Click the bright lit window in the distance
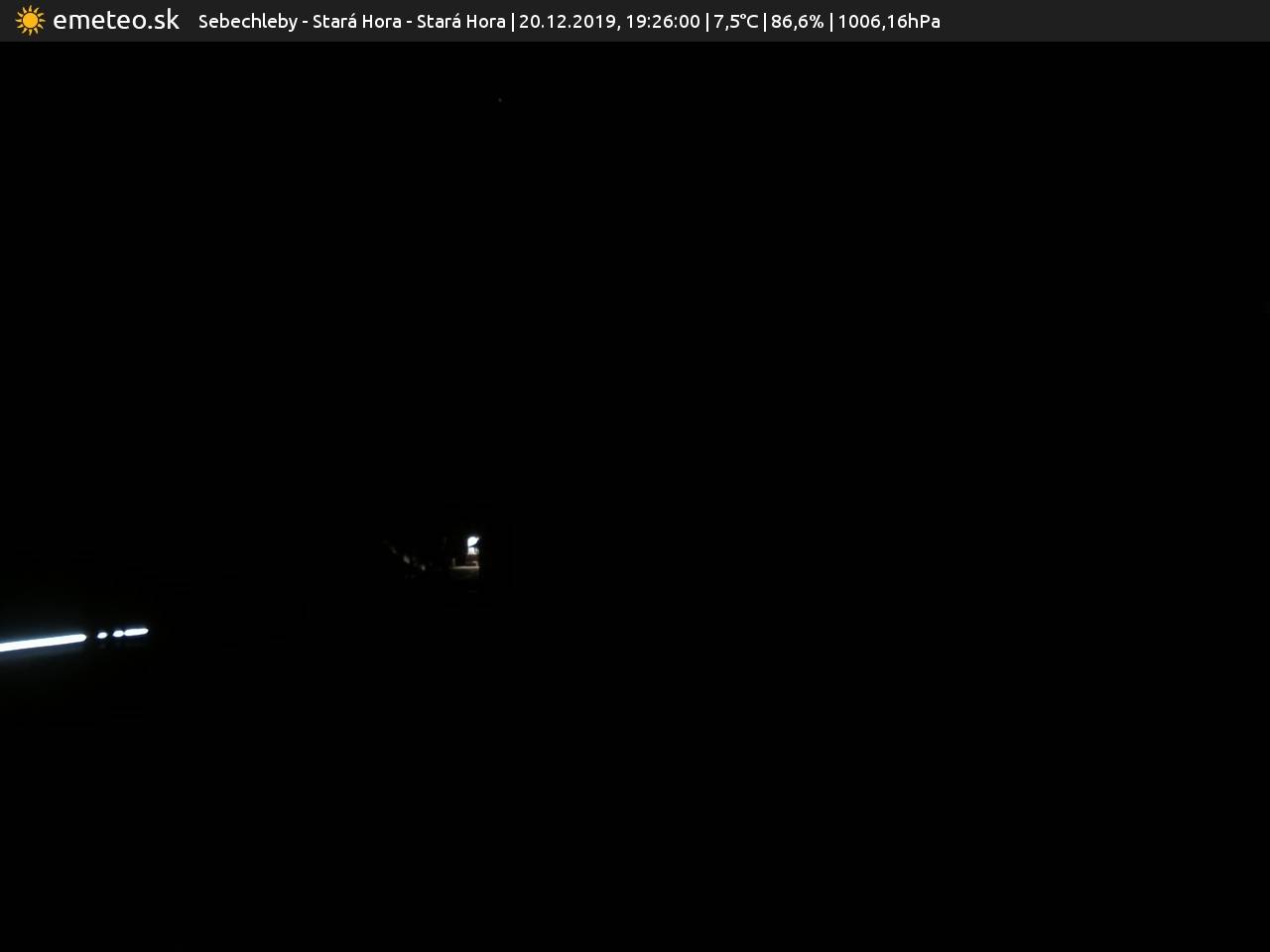Image resolution: width=1270 pixels, height=952 pixels. 473,544
